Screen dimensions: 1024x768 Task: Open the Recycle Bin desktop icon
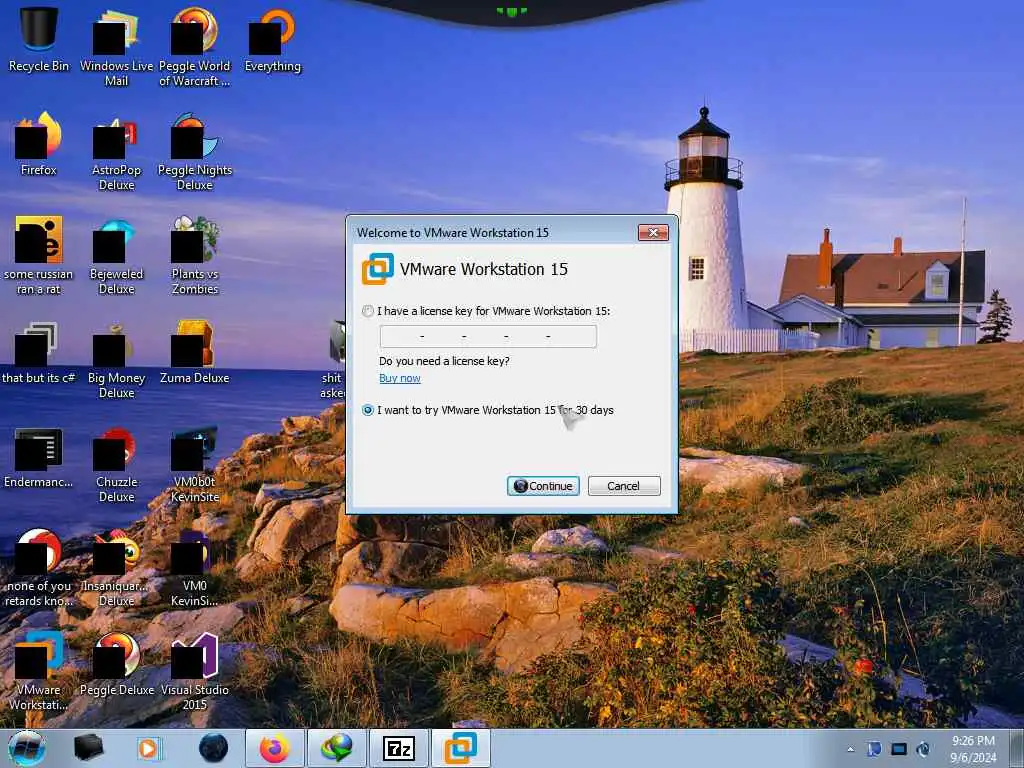tap(39, 39)
